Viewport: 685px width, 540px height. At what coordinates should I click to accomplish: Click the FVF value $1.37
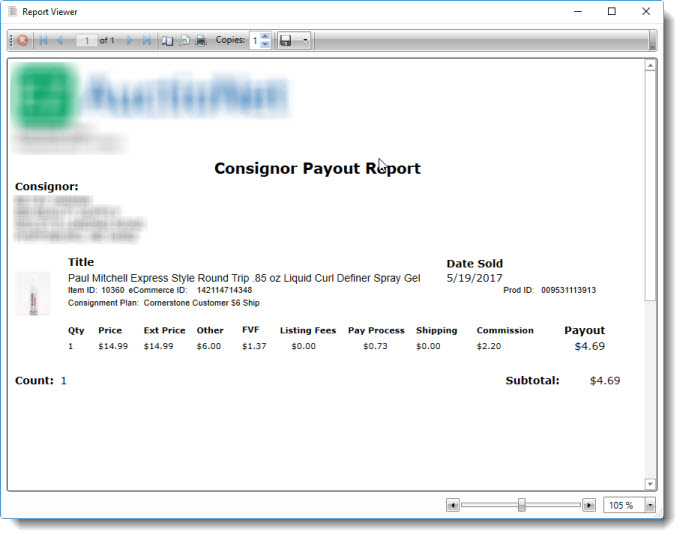(x=254, y=346)
